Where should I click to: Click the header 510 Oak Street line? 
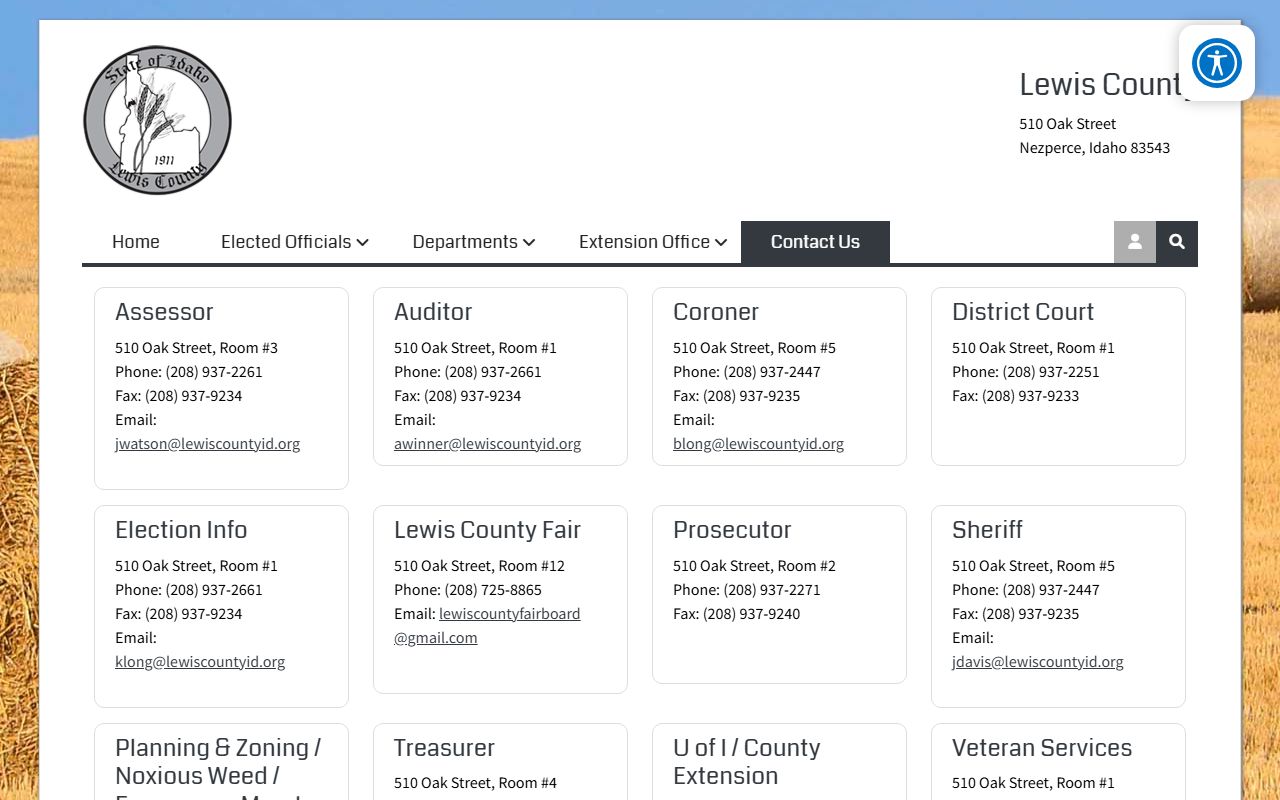[x=1067, y=123]
